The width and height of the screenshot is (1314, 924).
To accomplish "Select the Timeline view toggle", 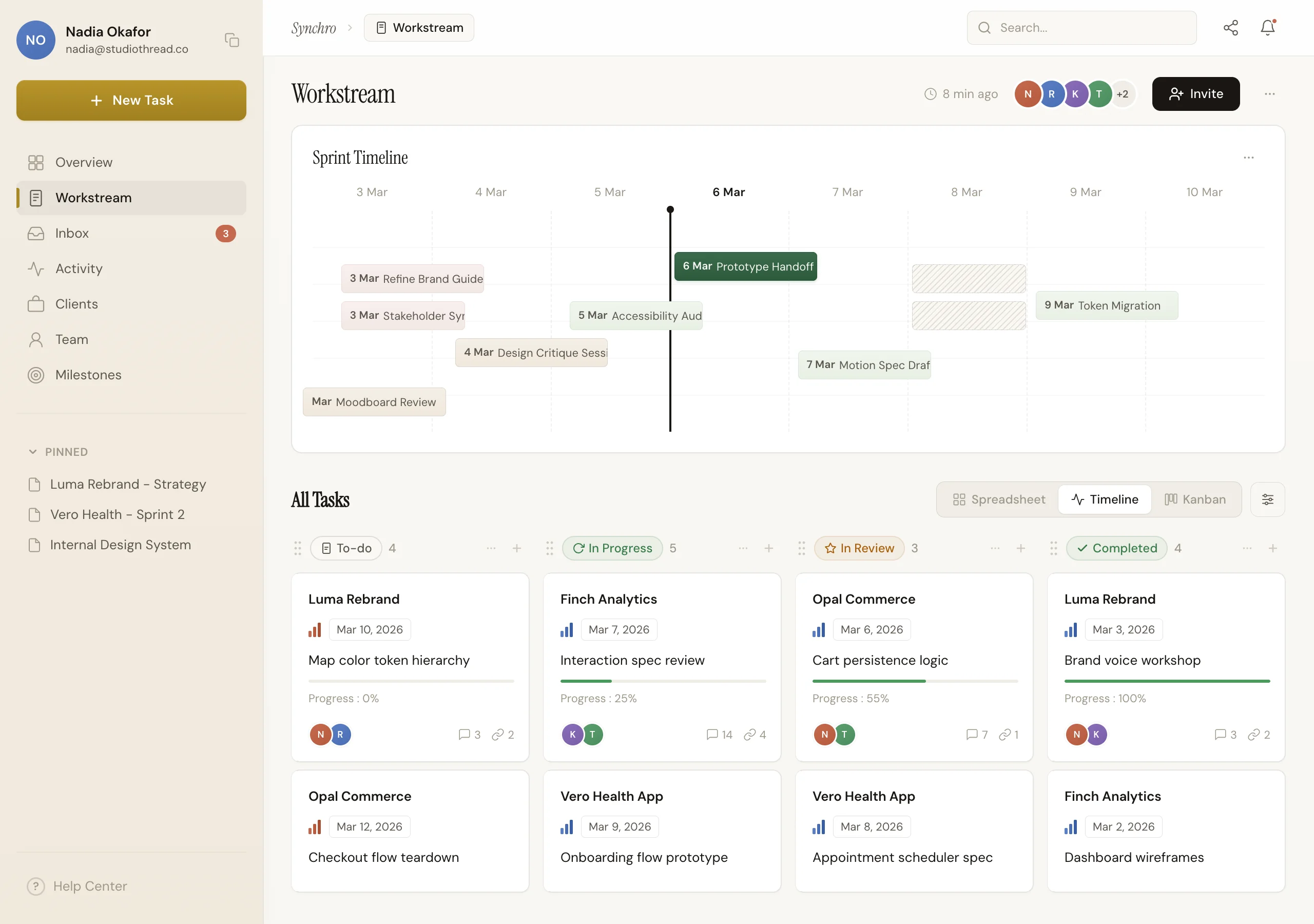I will click(x=1105, y=499).
